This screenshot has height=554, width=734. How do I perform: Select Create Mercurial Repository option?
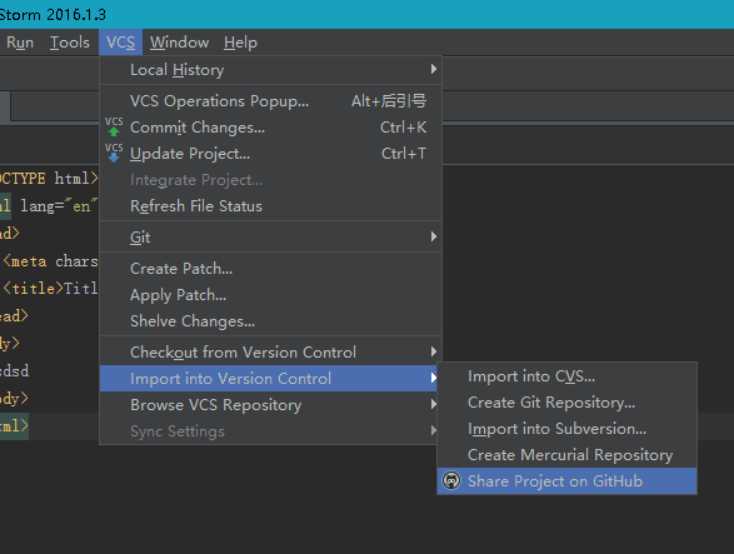coord(567,455)
